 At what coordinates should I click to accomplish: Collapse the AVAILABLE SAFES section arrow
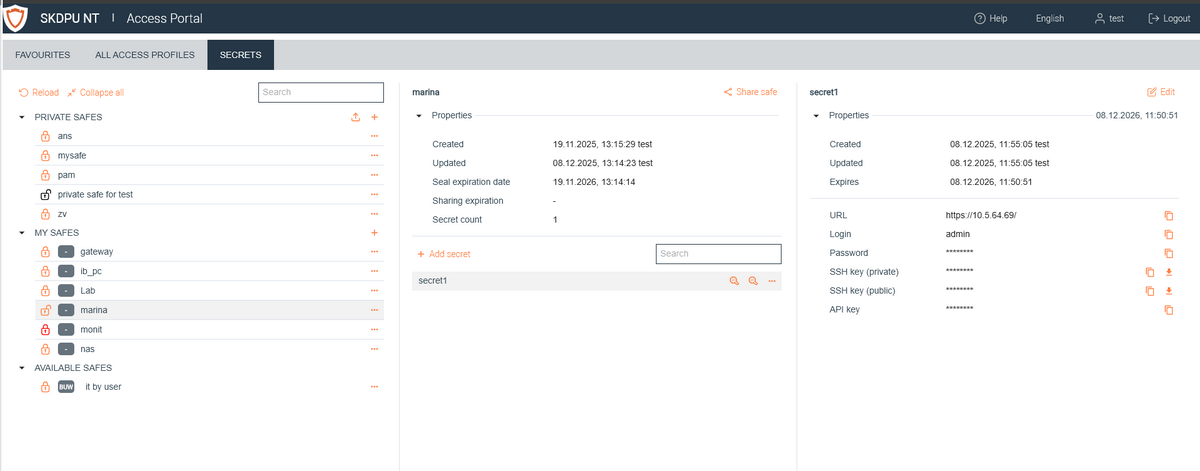tap(22, 368)
